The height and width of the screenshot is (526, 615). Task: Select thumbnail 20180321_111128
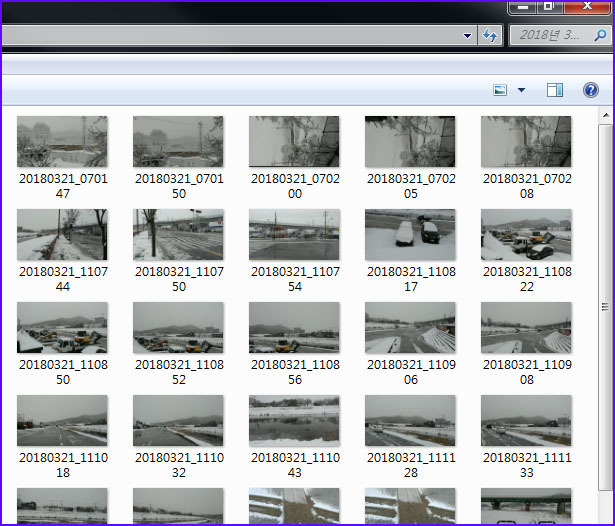pos(410,420)
